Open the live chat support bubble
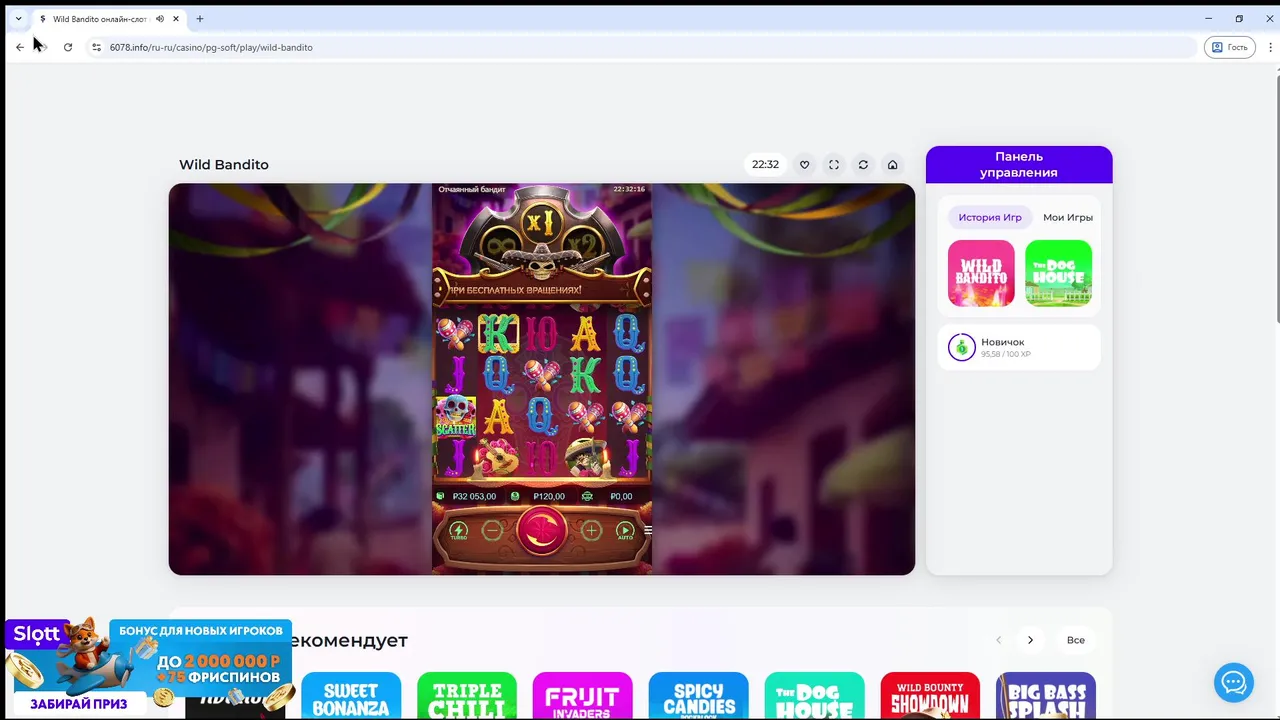Viewport: 1280px width, 720px height. pos(1234,683)
